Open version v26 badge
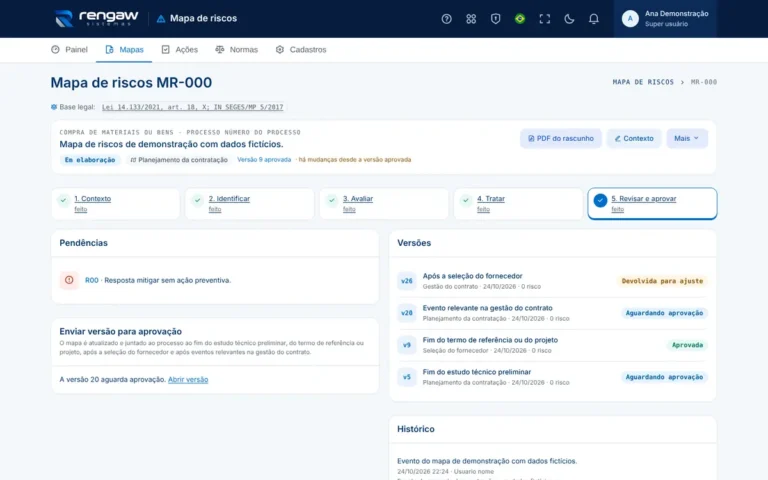 click(x=407, y=281)
